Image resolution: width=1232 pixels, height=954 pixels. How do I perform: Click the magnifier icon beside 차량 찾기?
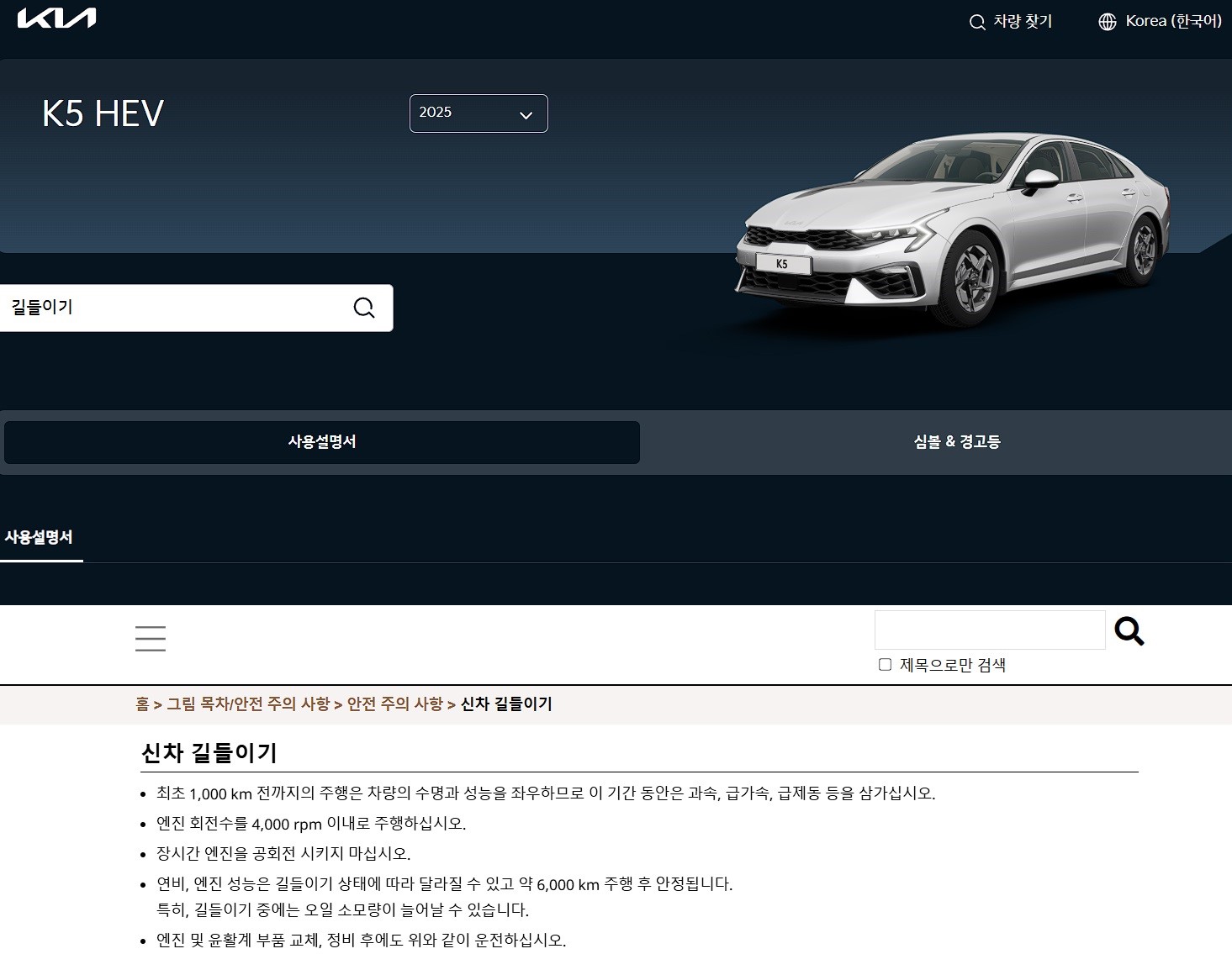pos(977,23)
